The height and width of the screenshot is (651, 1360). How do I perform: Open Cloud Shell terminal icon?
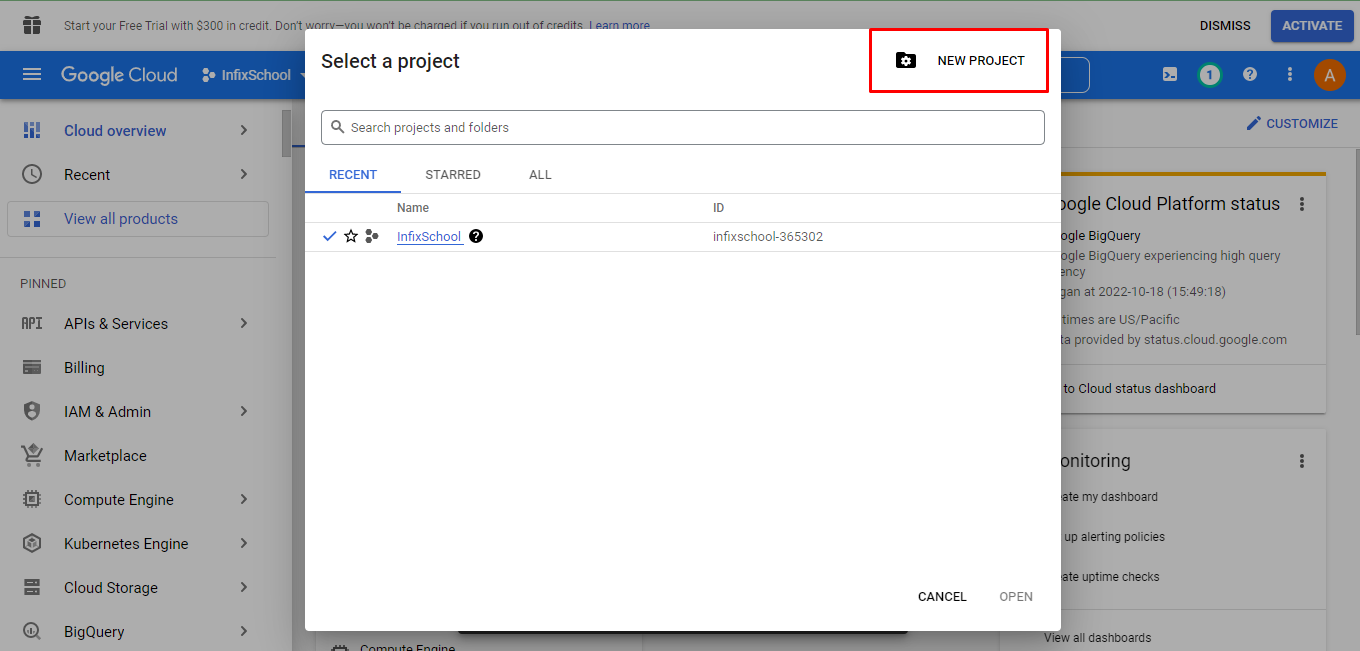pyautogui.click(x=1169, y=75)
